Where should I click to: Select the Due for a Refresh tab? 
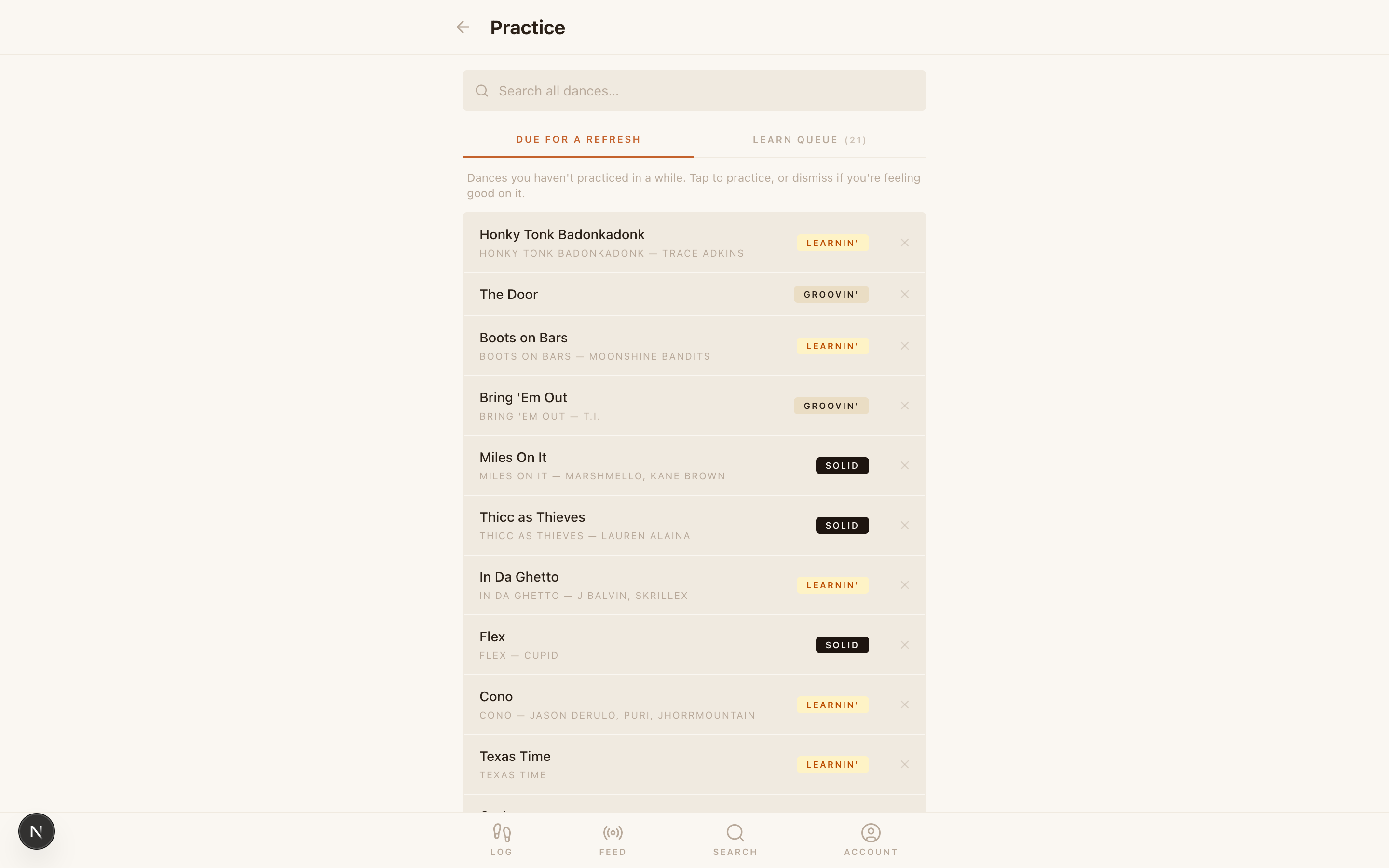click(578, 139)
